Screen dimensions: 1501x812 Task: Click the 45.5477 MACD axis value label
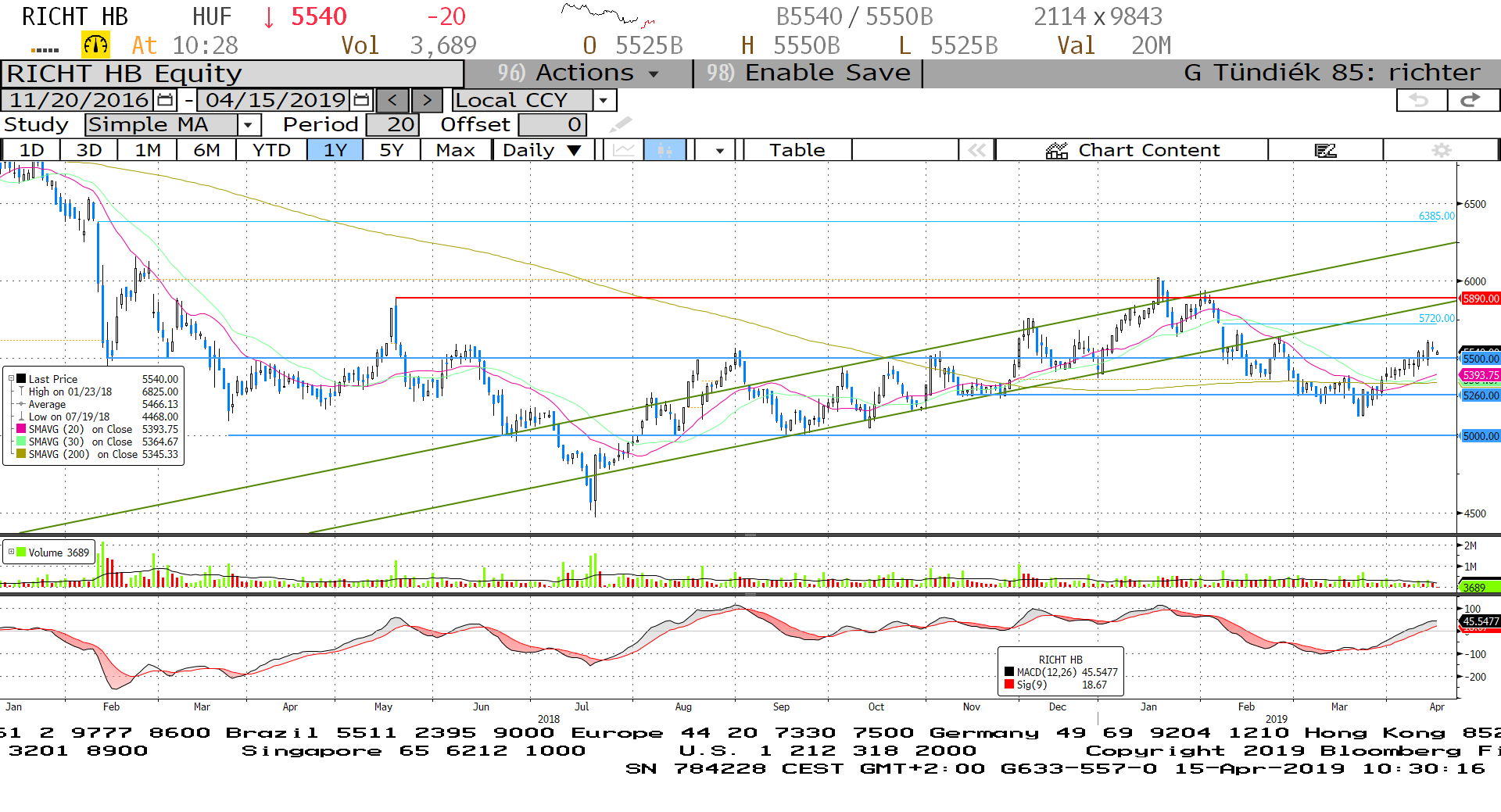click(1481, 621)
